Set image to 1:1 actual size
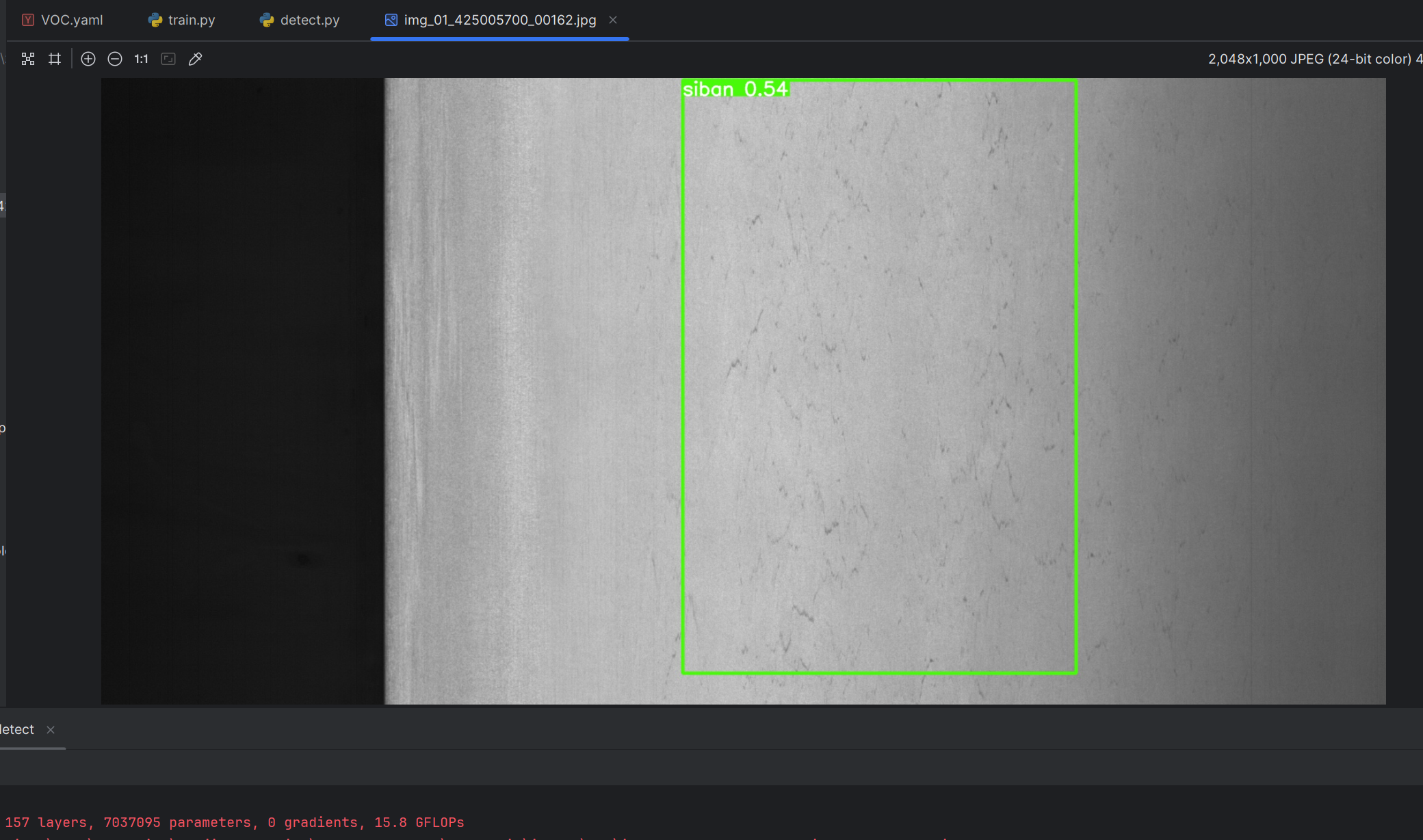 click(141, 59)
